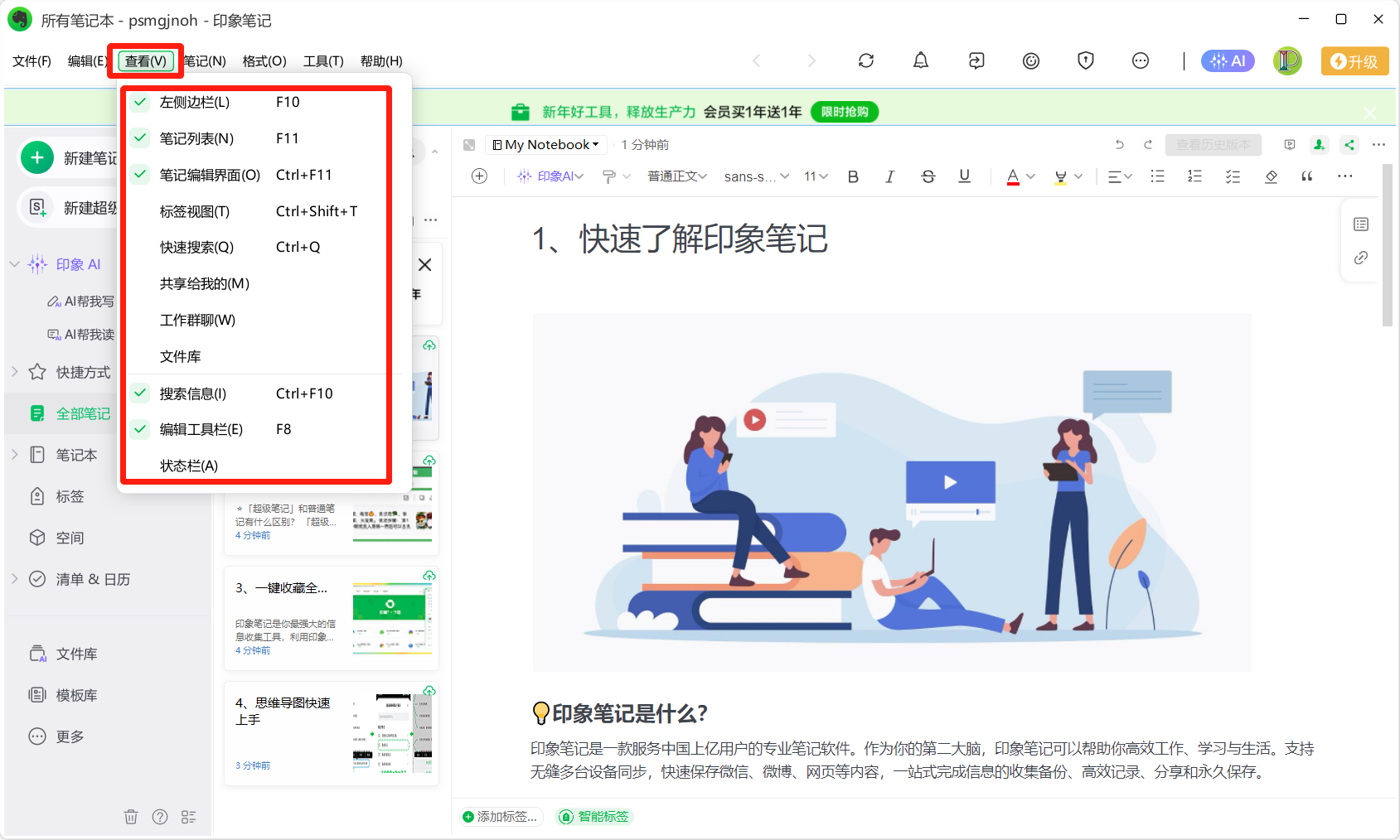
Task: Open the notifications bell
Action: pyautogui.click(x=921, y=60)
